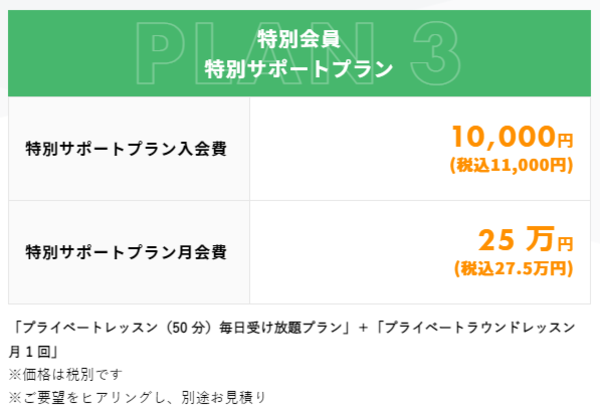The width and height of the screenshot is (600, 410).
Task: Click the プライベートレッスン(50分) description line
Action: coord(112,328)
